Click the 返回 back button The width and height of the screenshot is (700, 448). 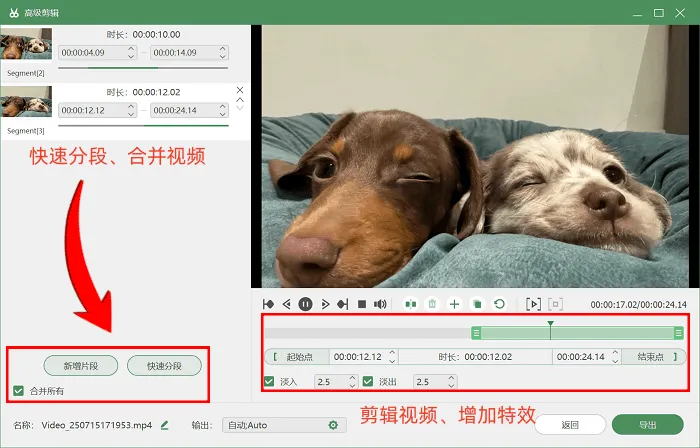point(570,425)
